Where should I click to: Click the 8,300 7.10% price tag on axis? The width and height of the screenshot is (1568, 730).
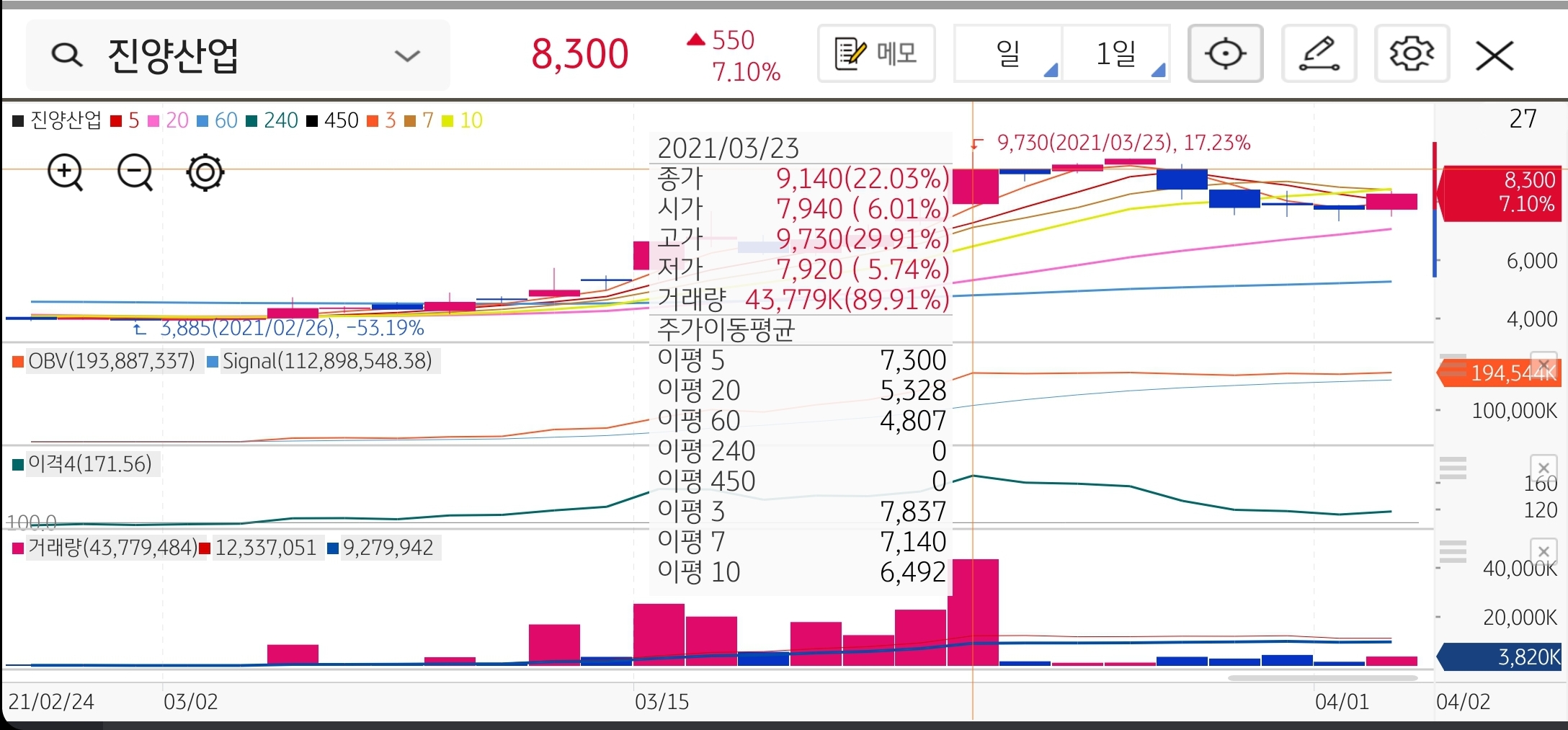pyautogui.click(x=1500, y=192)
